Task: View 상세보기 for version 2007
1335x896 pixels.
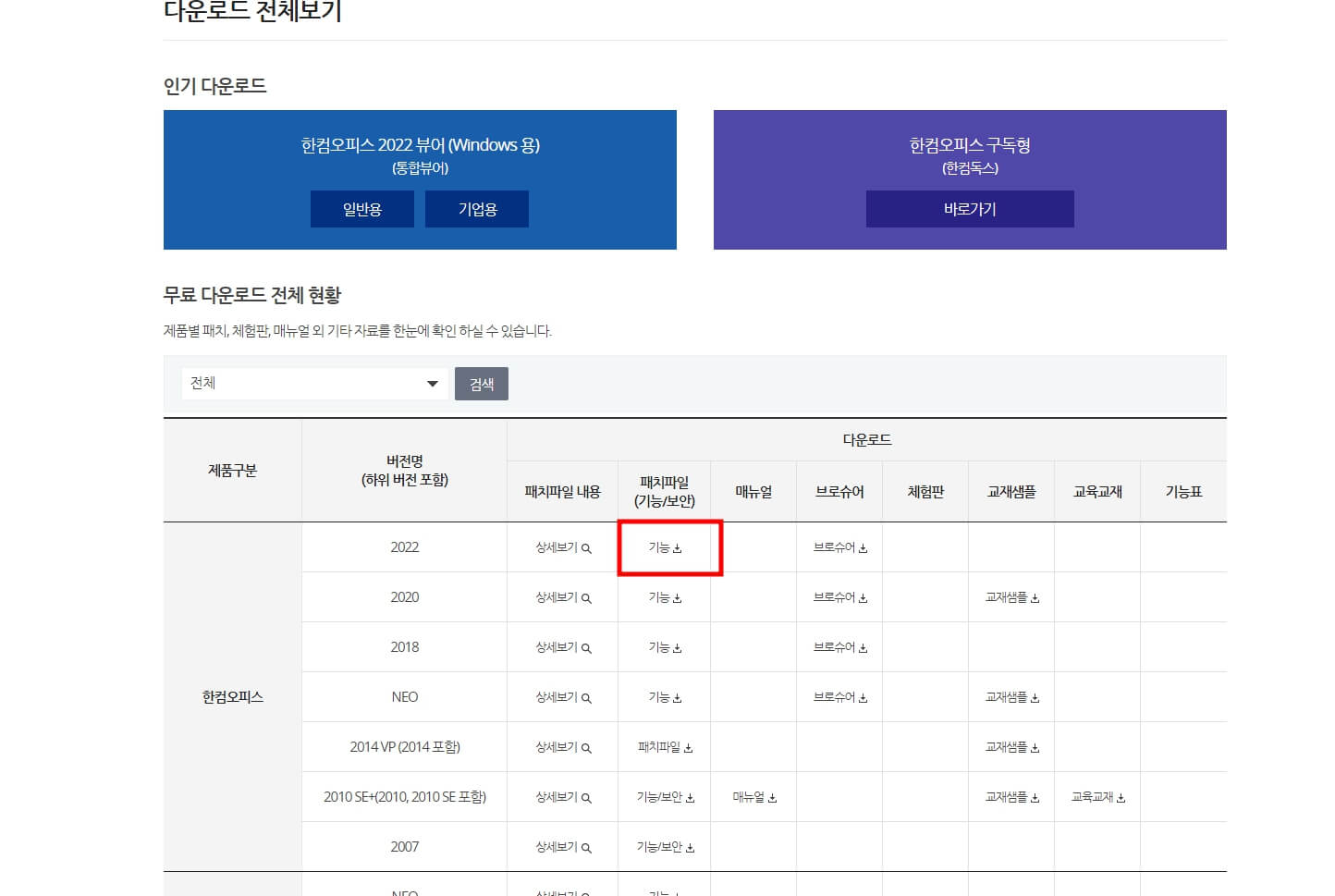Action: pos(563,847)
